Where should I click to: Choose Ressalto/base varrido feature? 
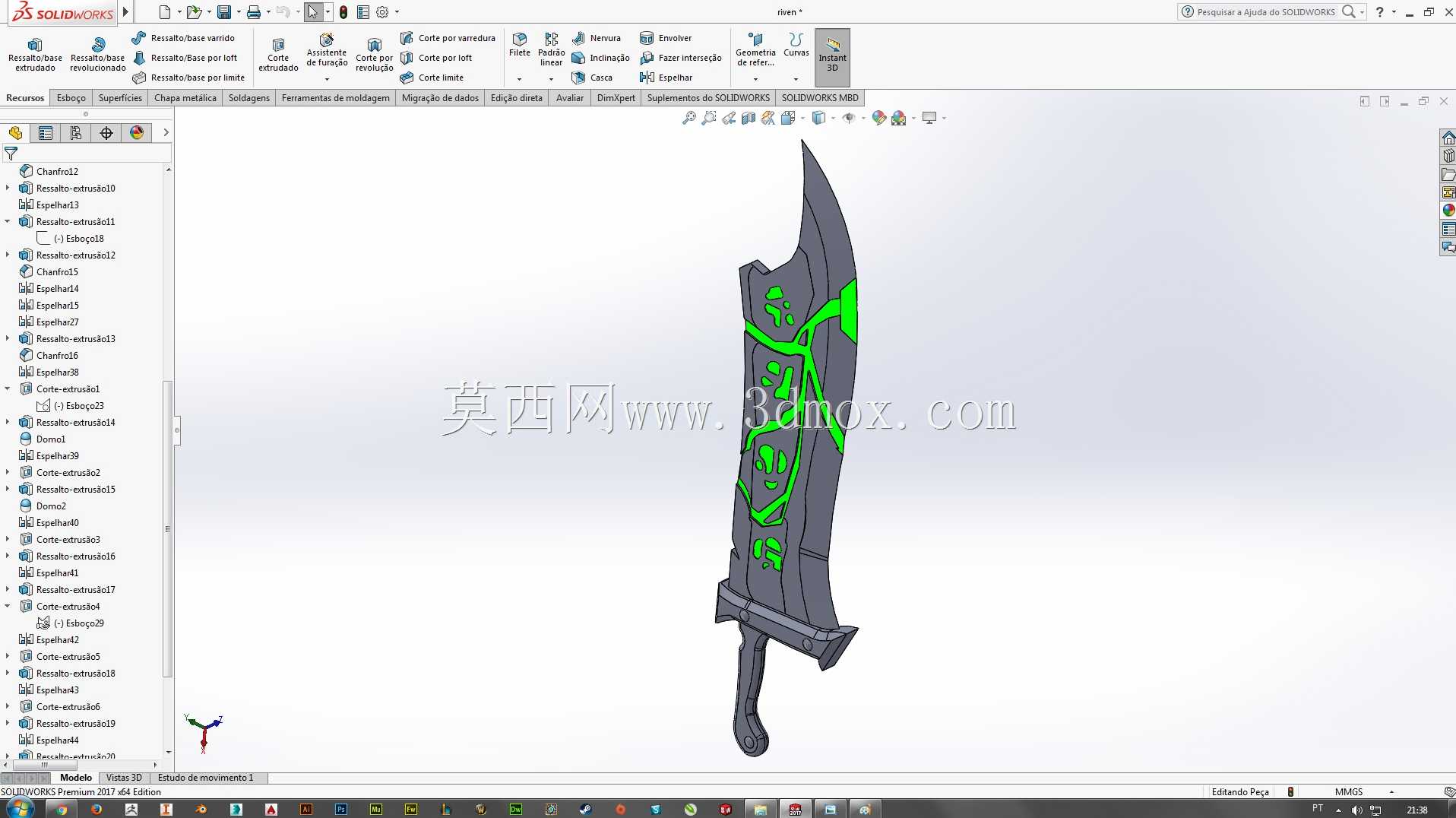pyautogui.click(x=183, y=38)
